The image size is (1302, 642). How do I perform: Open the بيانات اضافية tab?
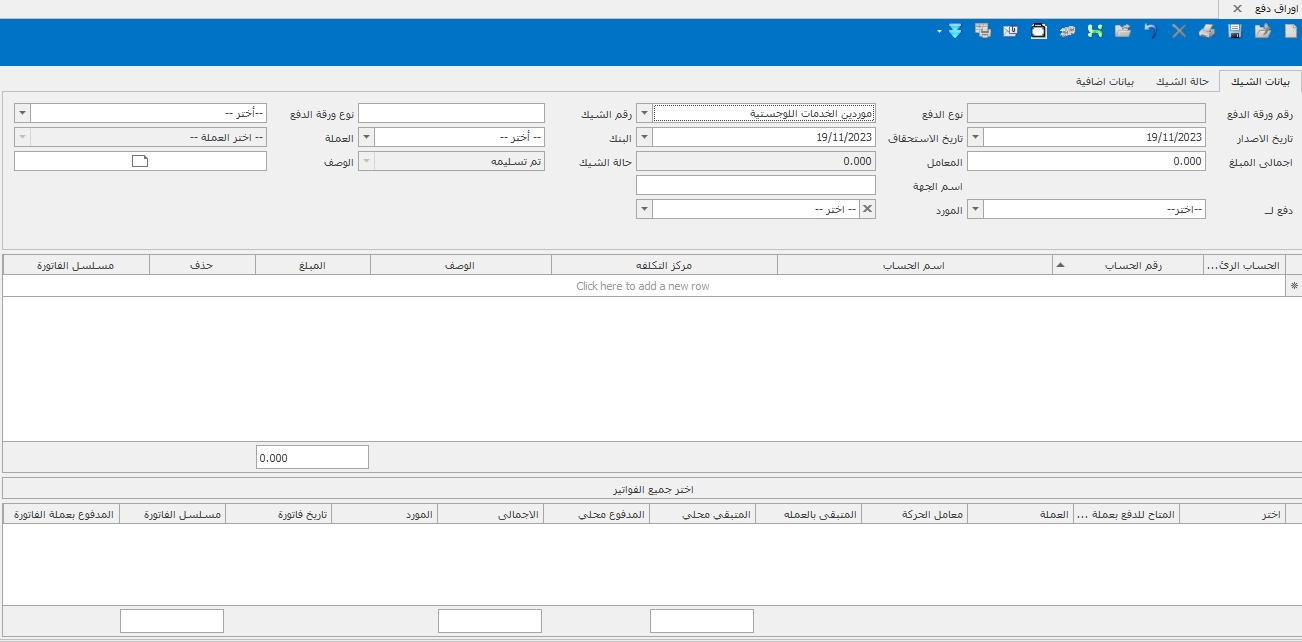coord(1105,81)
